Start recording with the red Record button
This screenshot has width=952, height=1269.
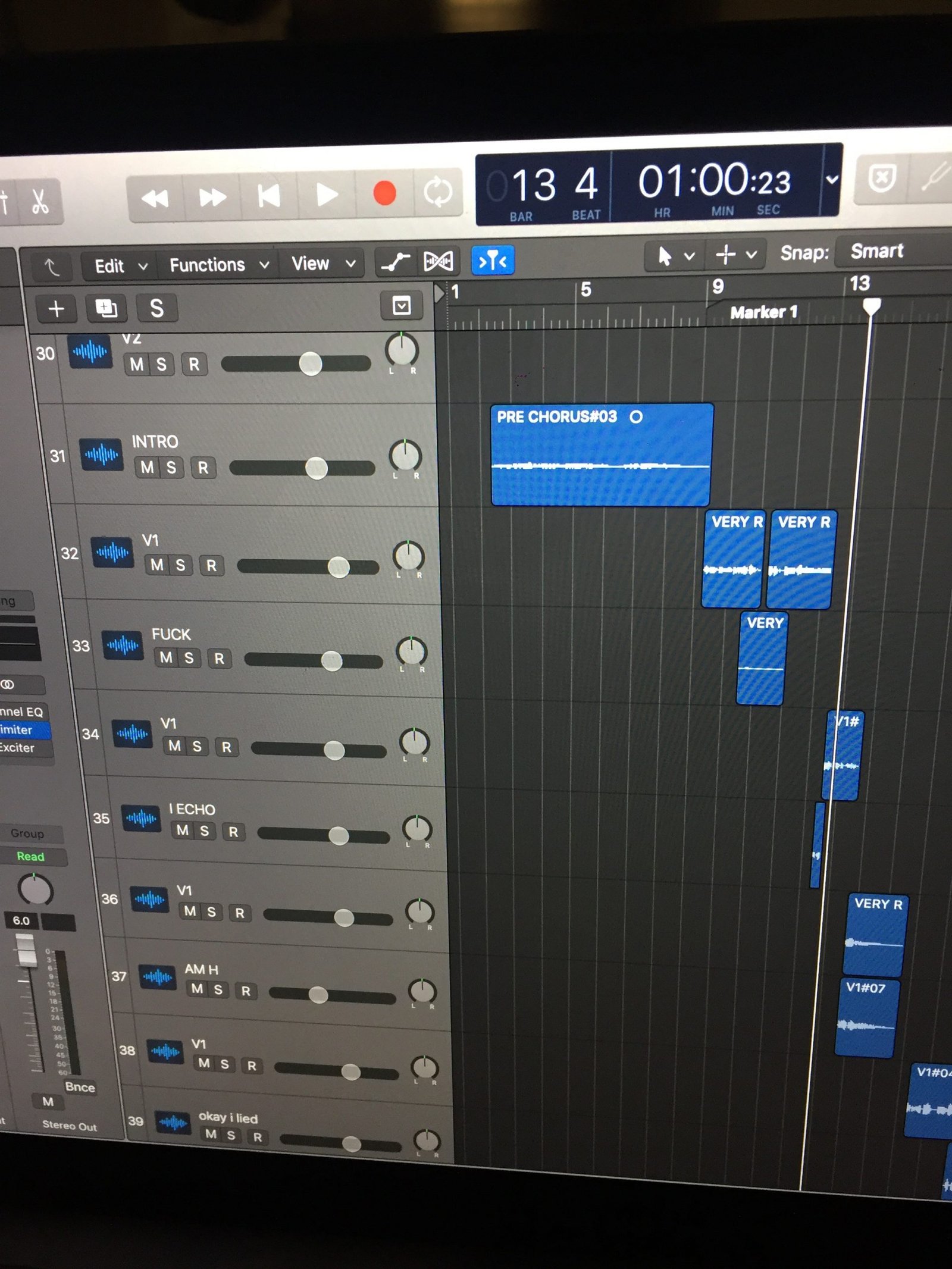(x=384, y=193)
